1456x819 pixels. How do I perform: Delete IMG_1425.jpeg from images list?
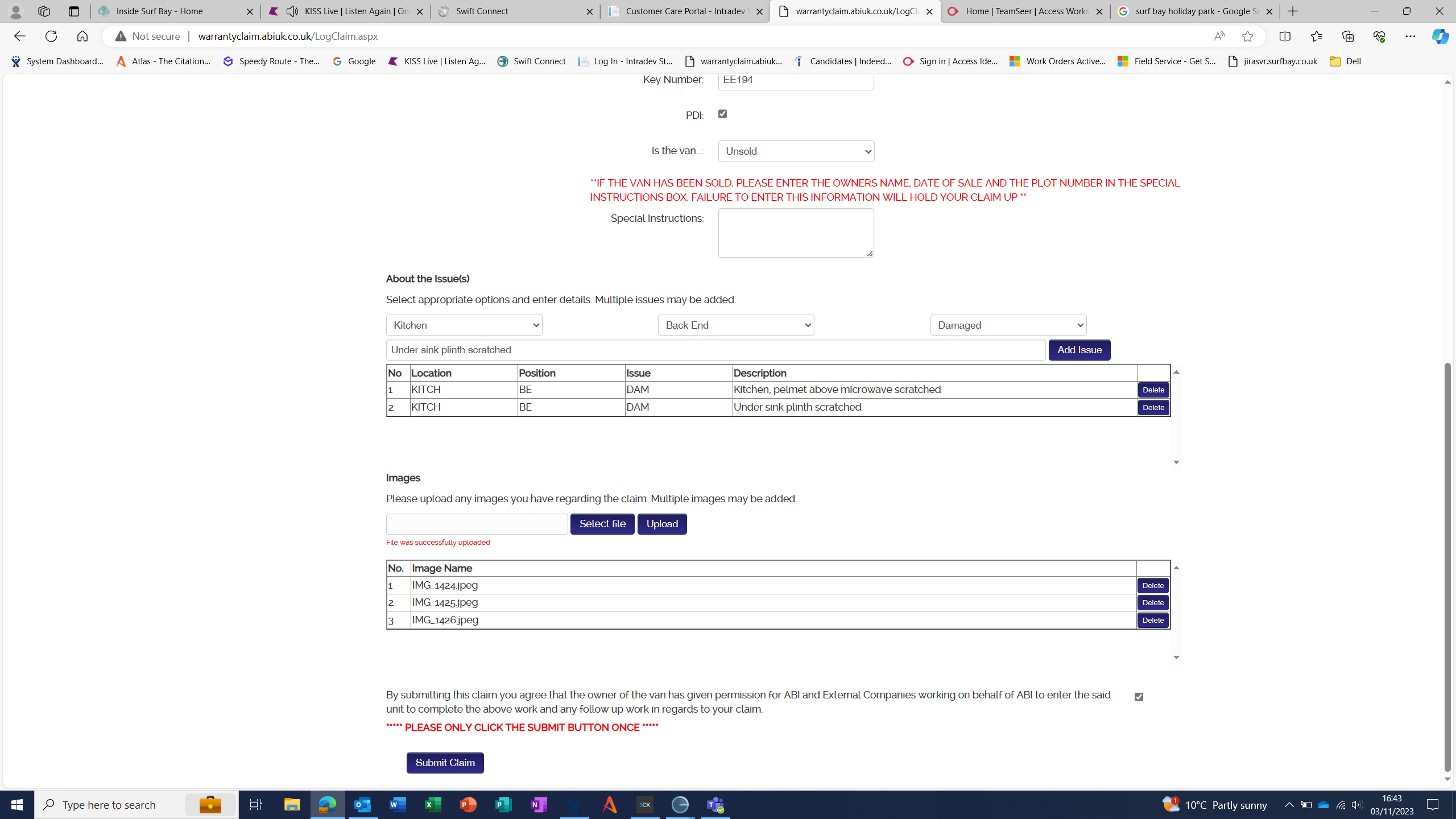coord(1153,603)
